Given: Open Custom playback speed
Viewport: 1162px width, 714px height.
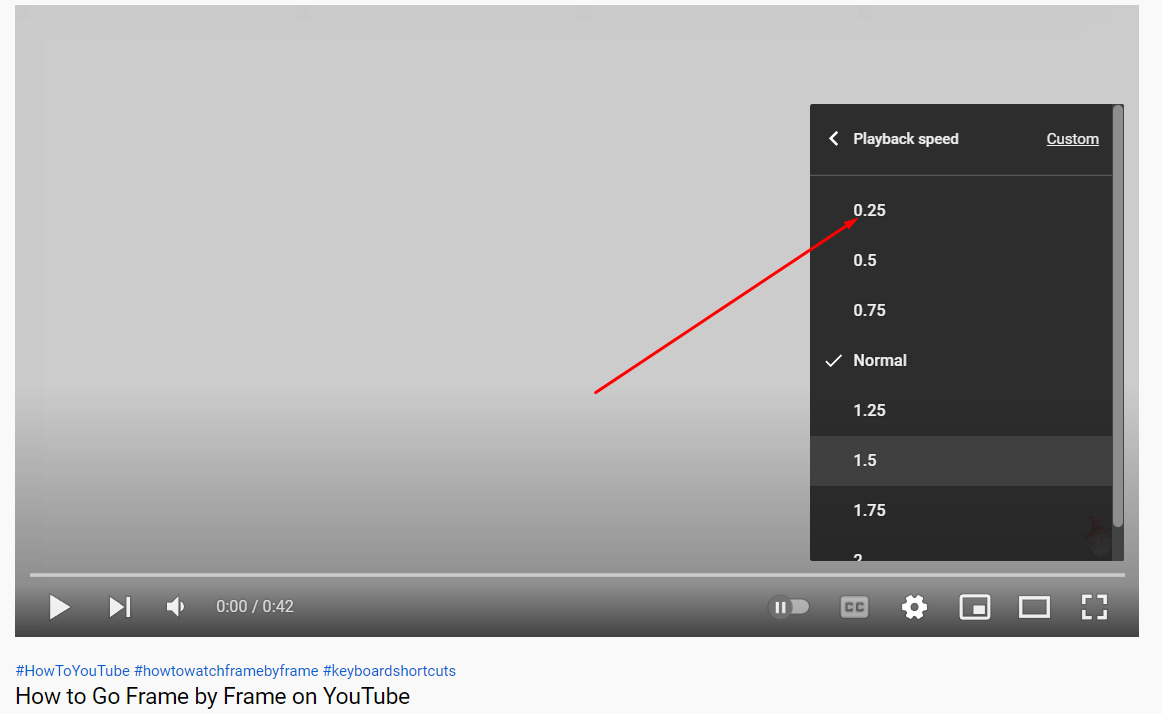Looking at the screenshot, I should pos(1072,139).
